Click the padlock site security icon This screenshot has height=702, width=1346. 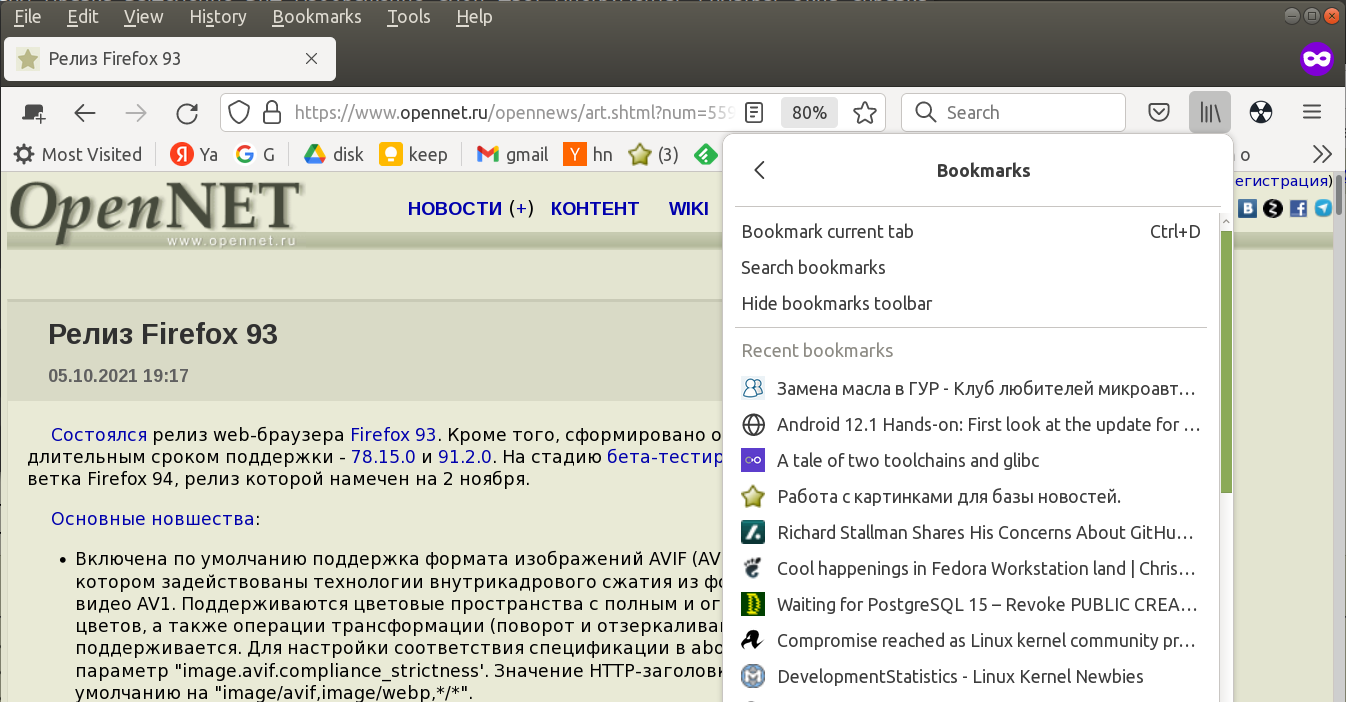click(x=271, y=112)
